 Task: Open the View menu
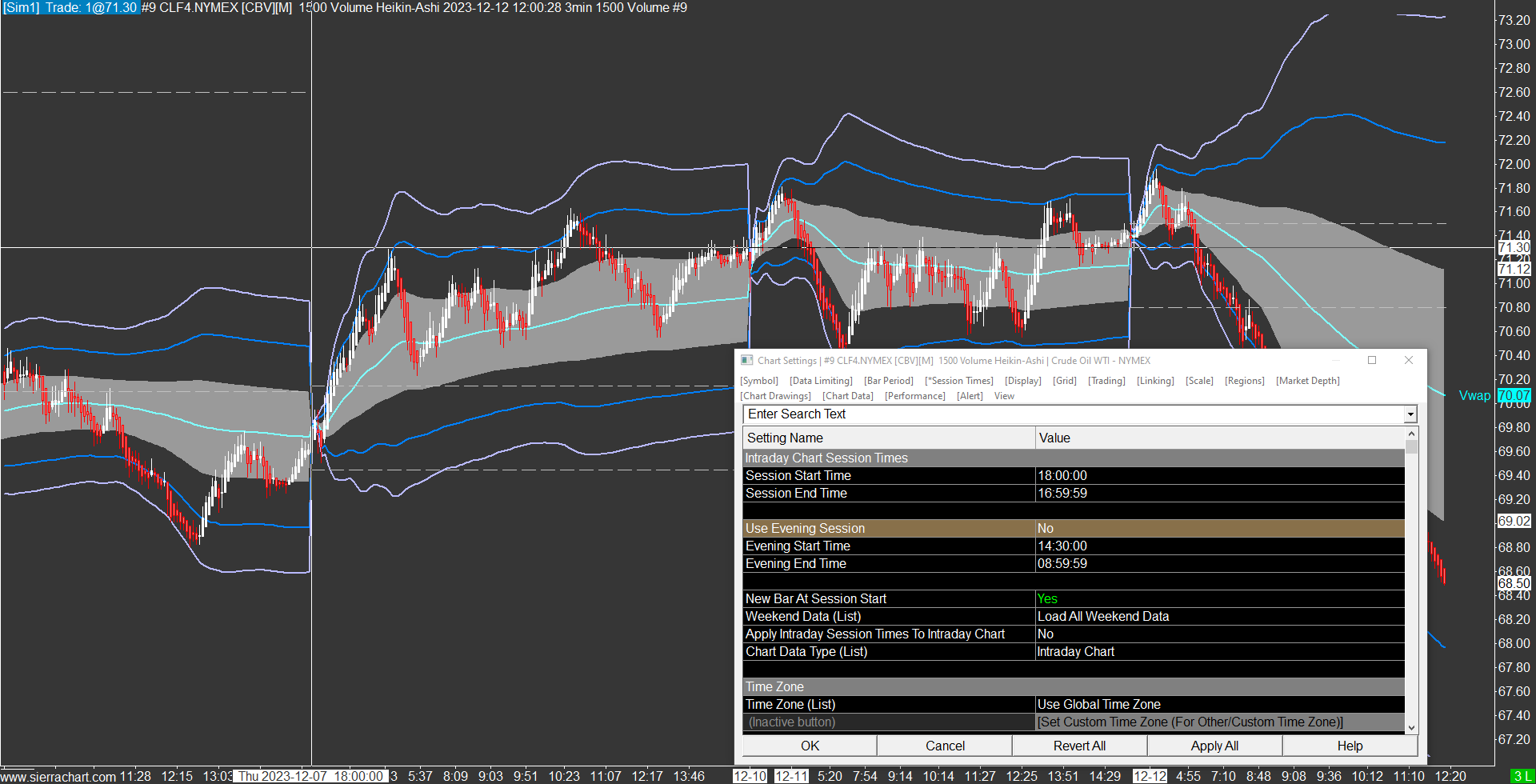tap(1004, 396)
